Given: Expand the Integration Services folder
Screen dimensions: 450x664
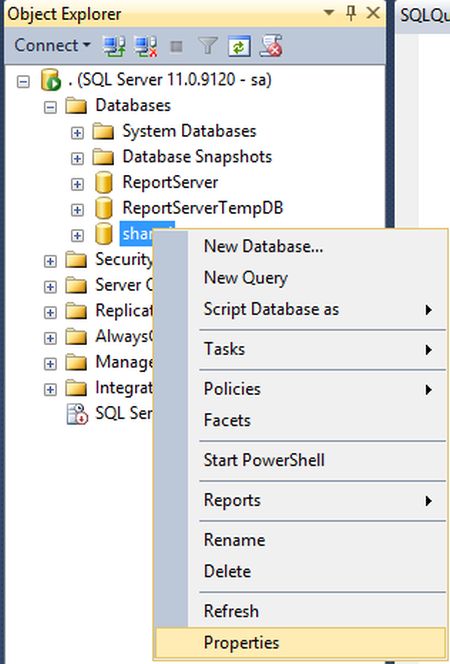Looking at the screenshot, I should coord(50,389).
